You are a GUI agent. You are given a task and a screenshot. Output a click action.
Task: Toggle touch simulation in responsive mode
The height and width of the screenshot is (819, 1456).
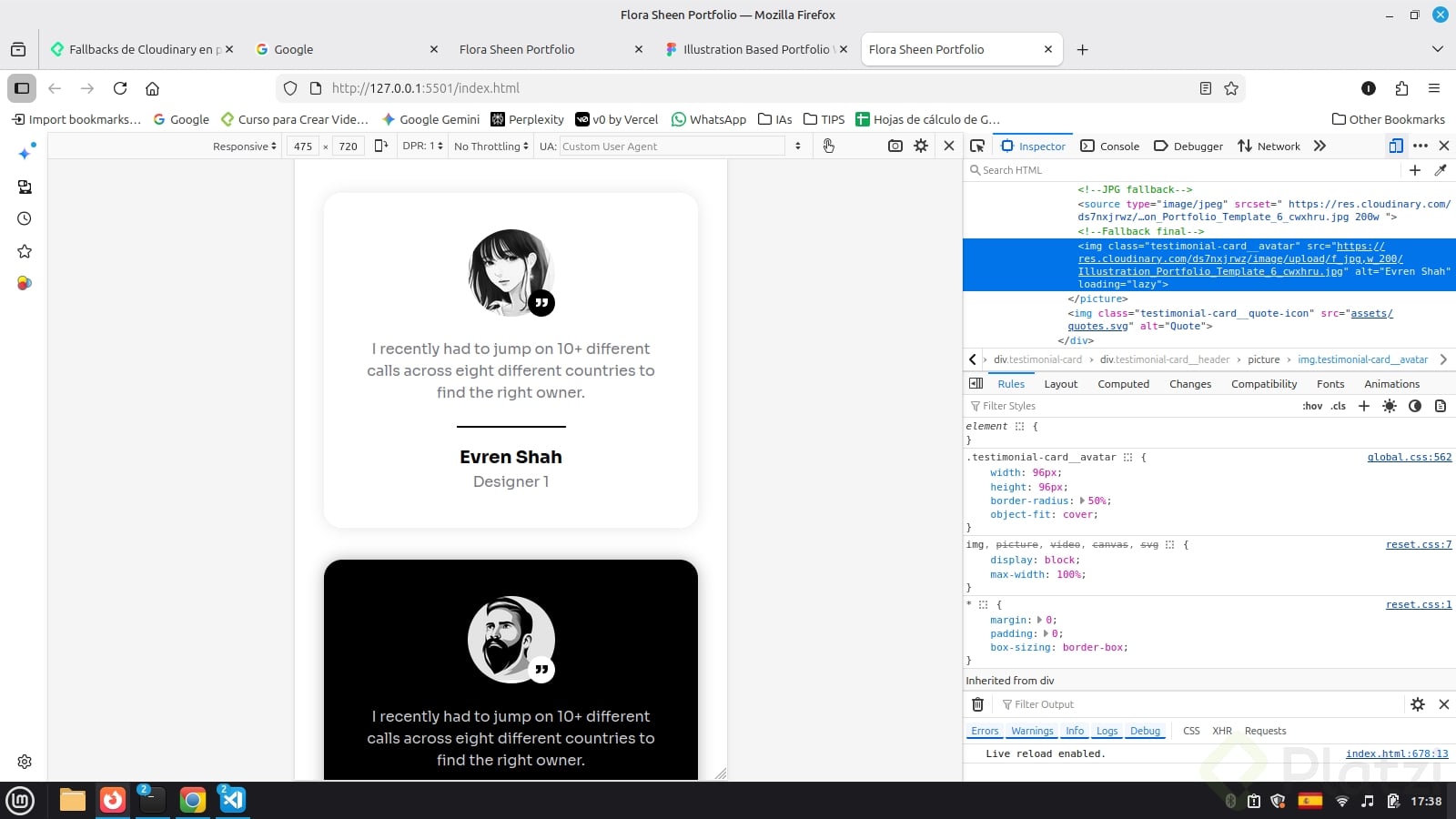point(828,146)
